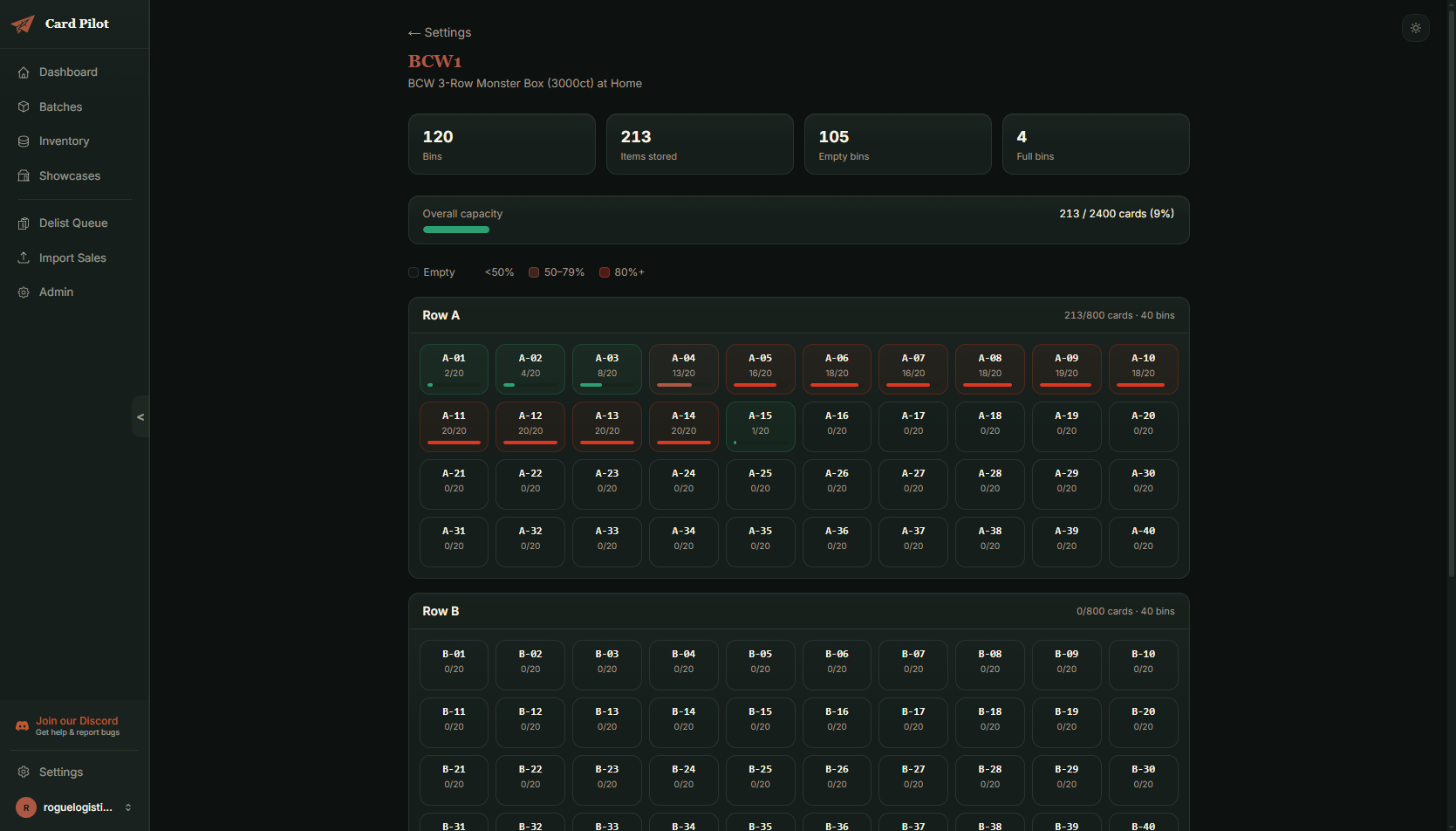The image size is (1456, 831).
Task: Collapse the sidebar with the arrow handle
Action: click(140, 417)
